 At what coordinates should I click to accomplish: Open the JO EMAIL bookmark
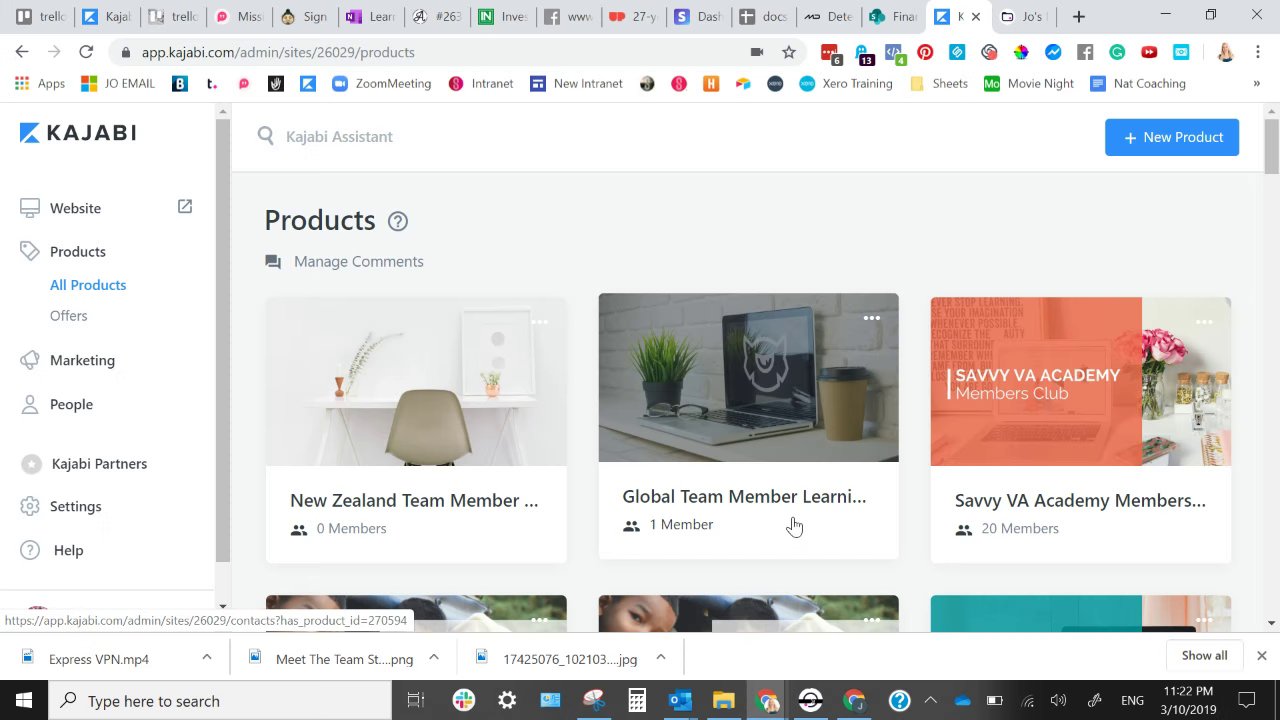click(118, 84)
